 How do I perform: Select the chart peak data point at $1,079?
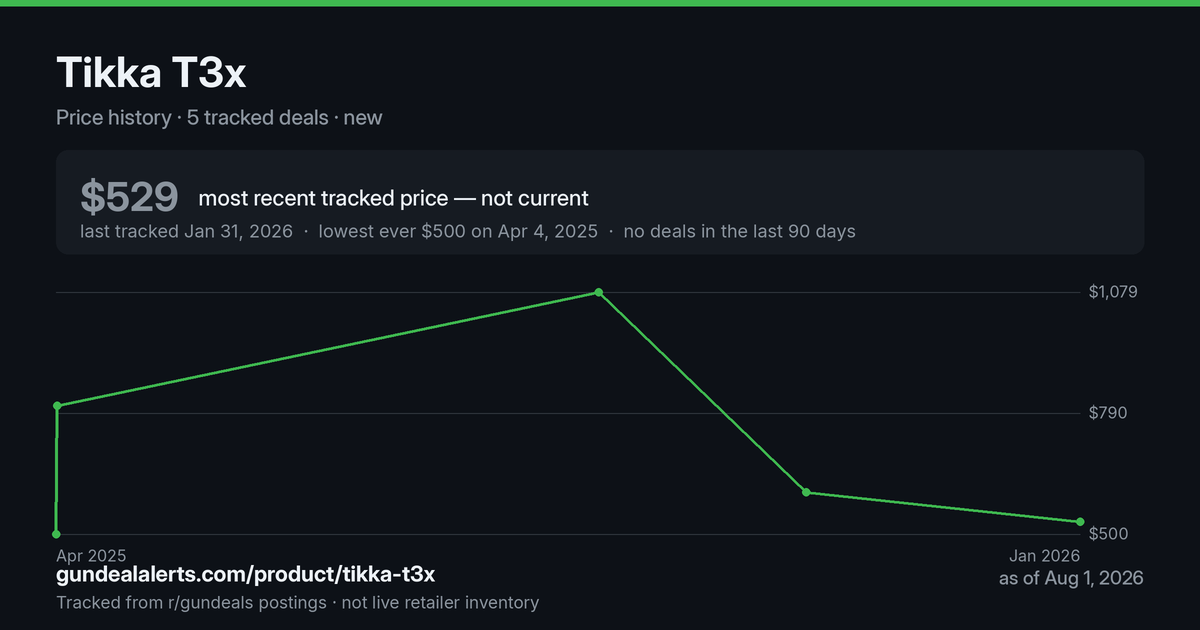(x=598, y=292)
